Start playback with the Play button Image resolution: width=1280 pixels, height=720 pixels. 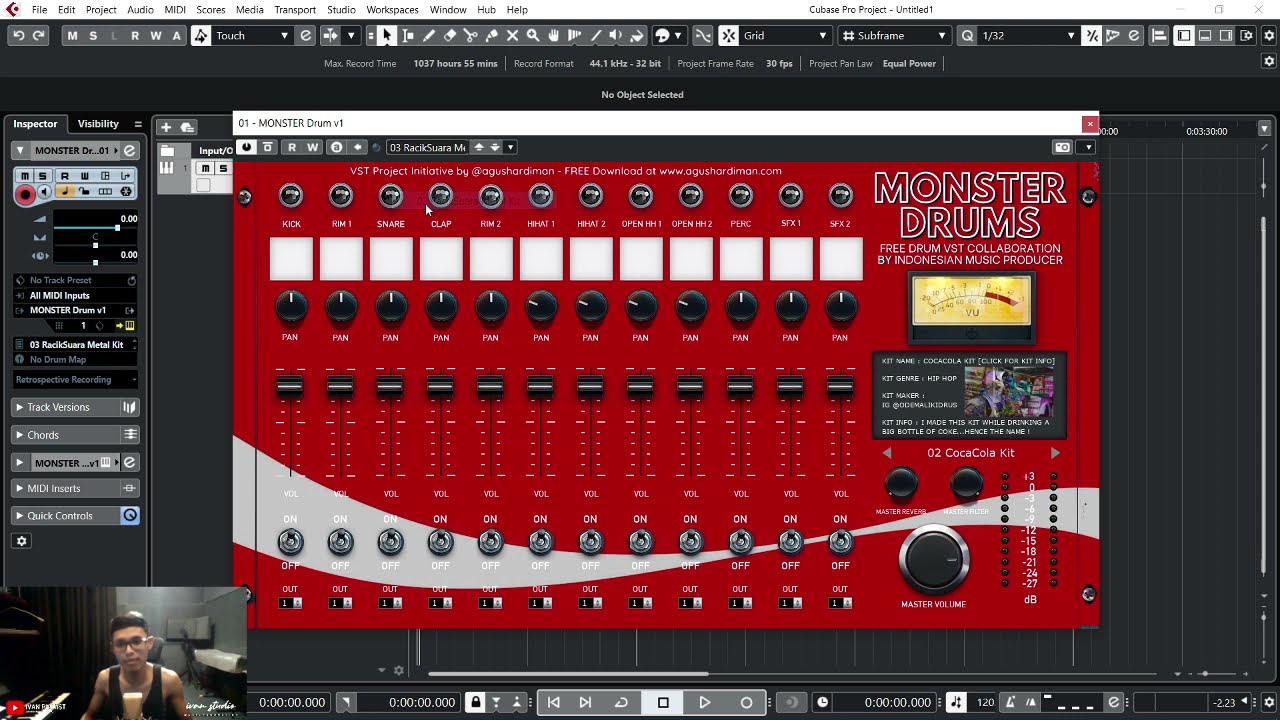705,703
